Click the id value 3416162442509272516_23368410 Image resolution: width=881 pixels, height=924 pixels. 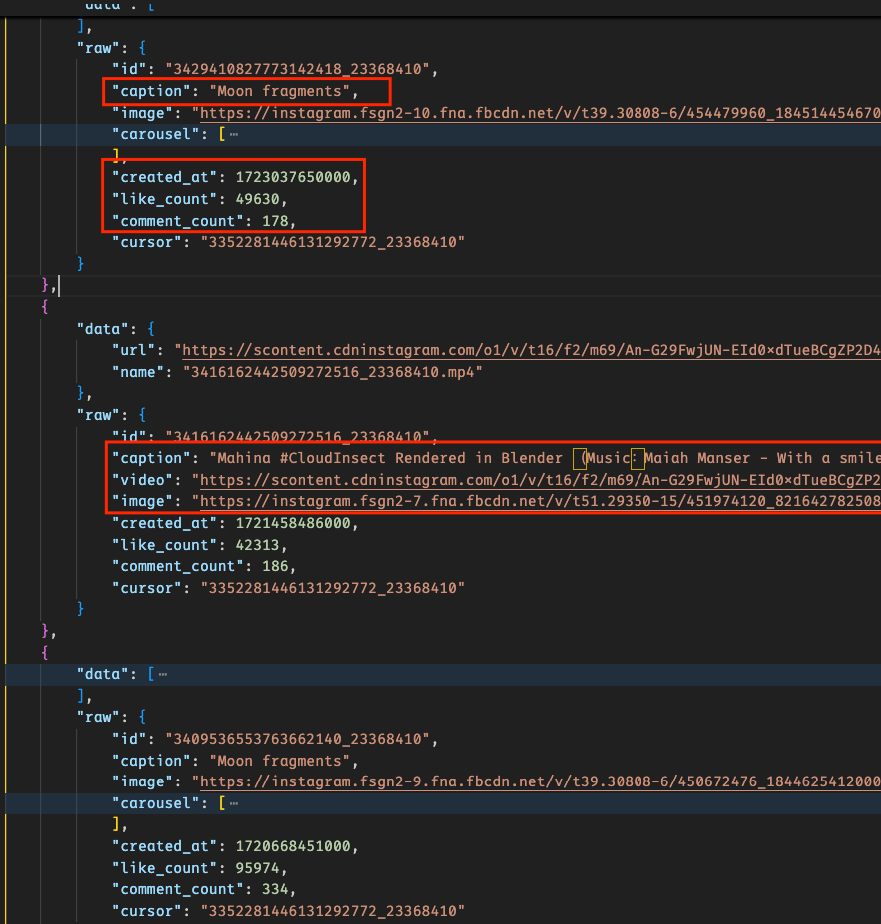click(298, 437)
